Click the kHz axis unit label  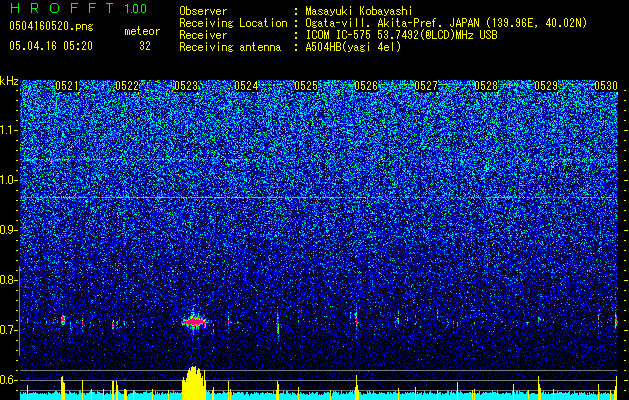point(9,81)
